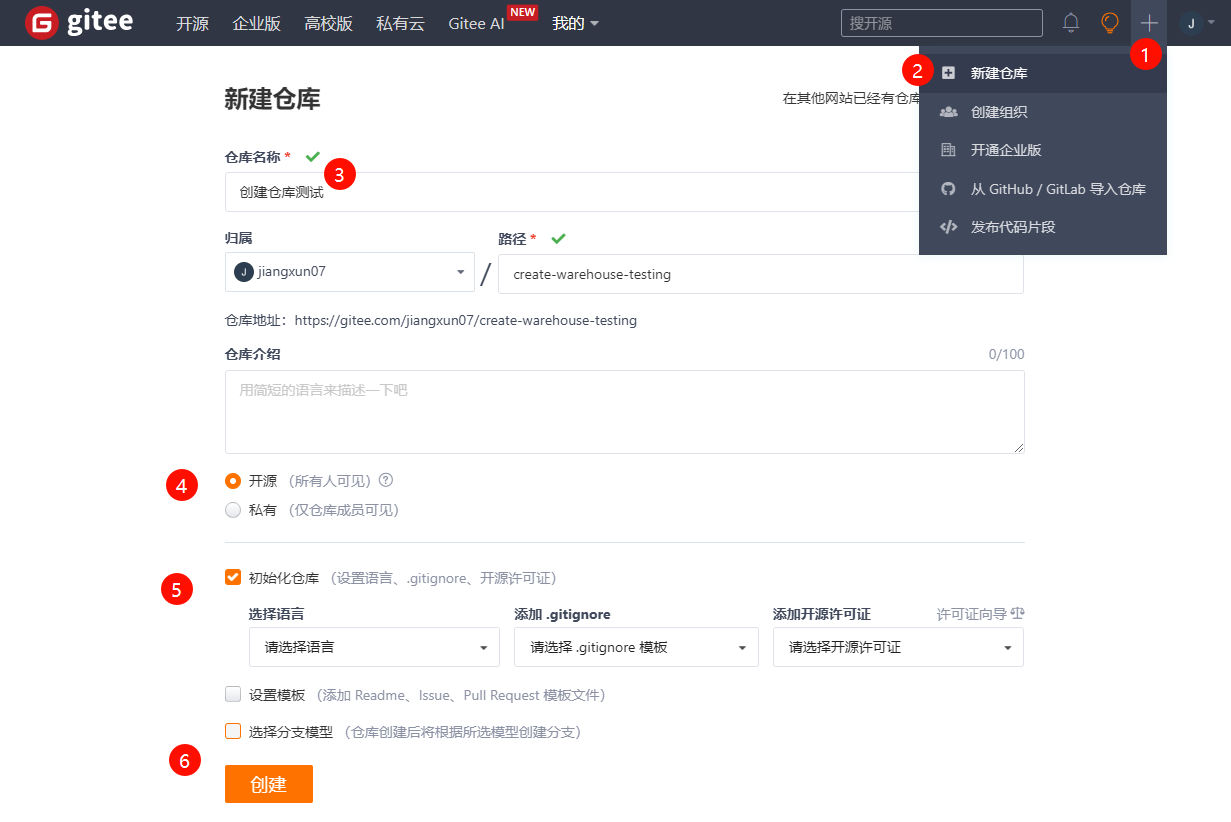Screen dimensions: 1231x822
Task: Click the Gitee logo icon
Action: pos(39,23)
